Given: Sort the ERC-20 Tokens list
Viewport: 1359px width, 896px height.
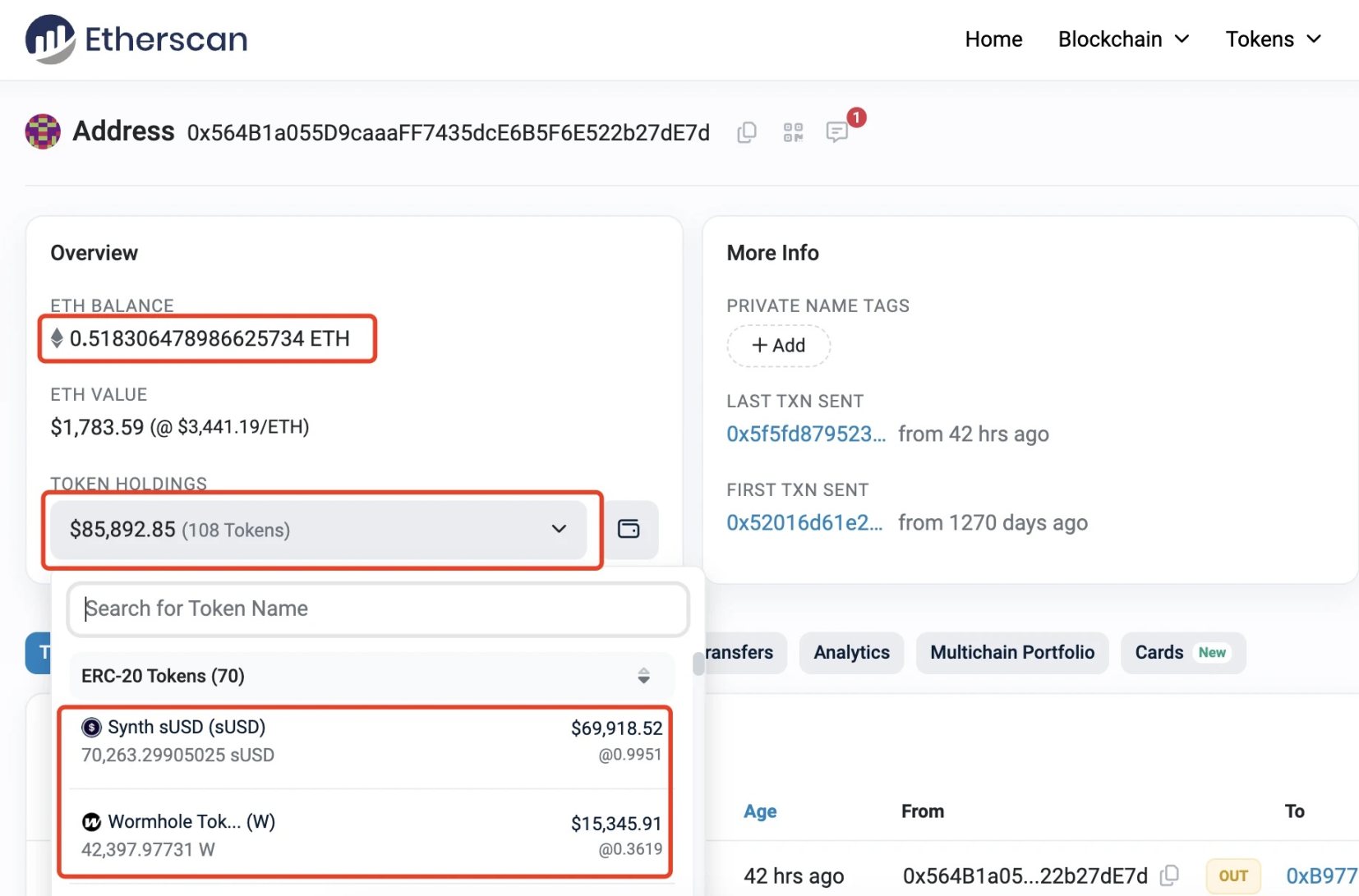Looking at the screenshot, I should click(x=643, y=676).
